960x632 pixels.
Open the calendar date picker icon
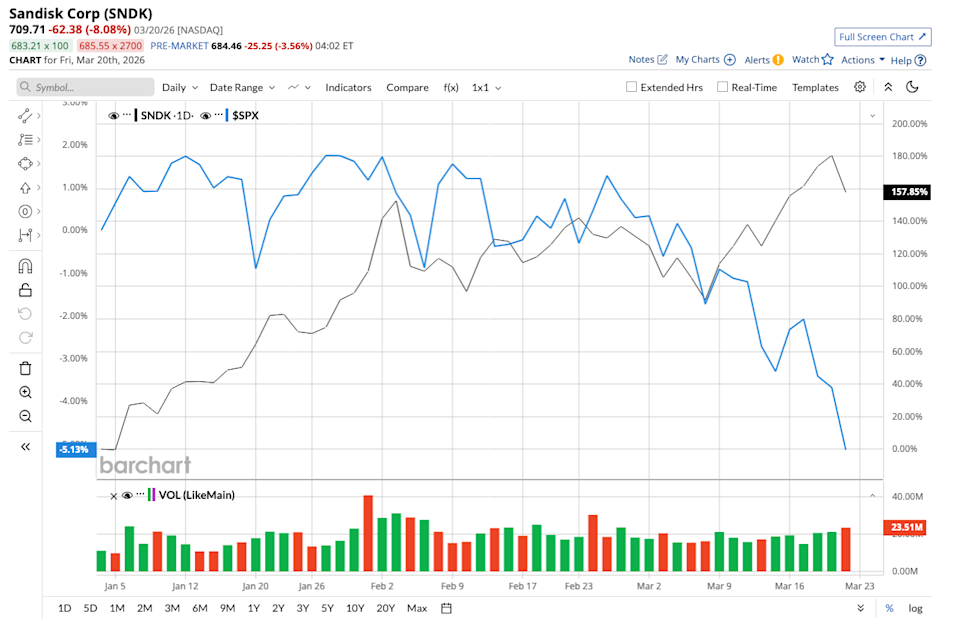(x=447, y=608)
